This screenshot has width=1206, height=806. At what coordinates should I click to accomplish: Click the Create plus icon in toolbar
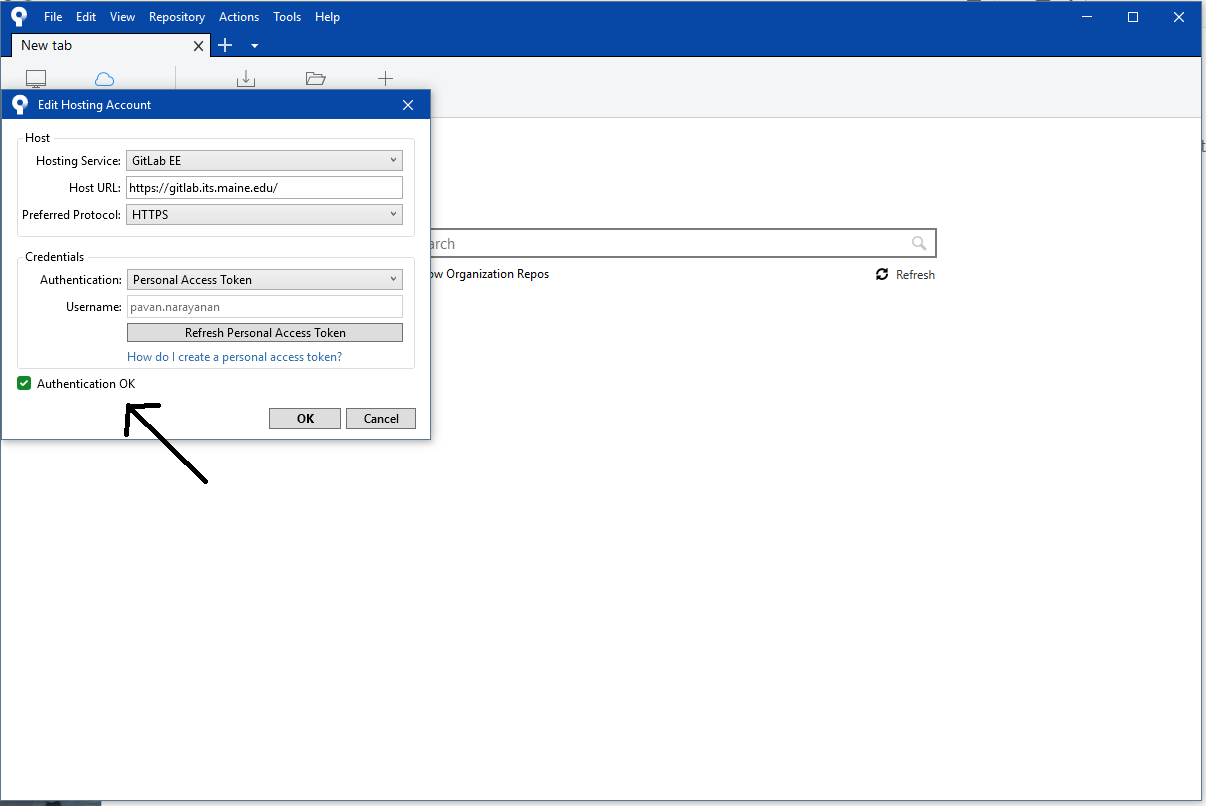[x=385, y=79]
